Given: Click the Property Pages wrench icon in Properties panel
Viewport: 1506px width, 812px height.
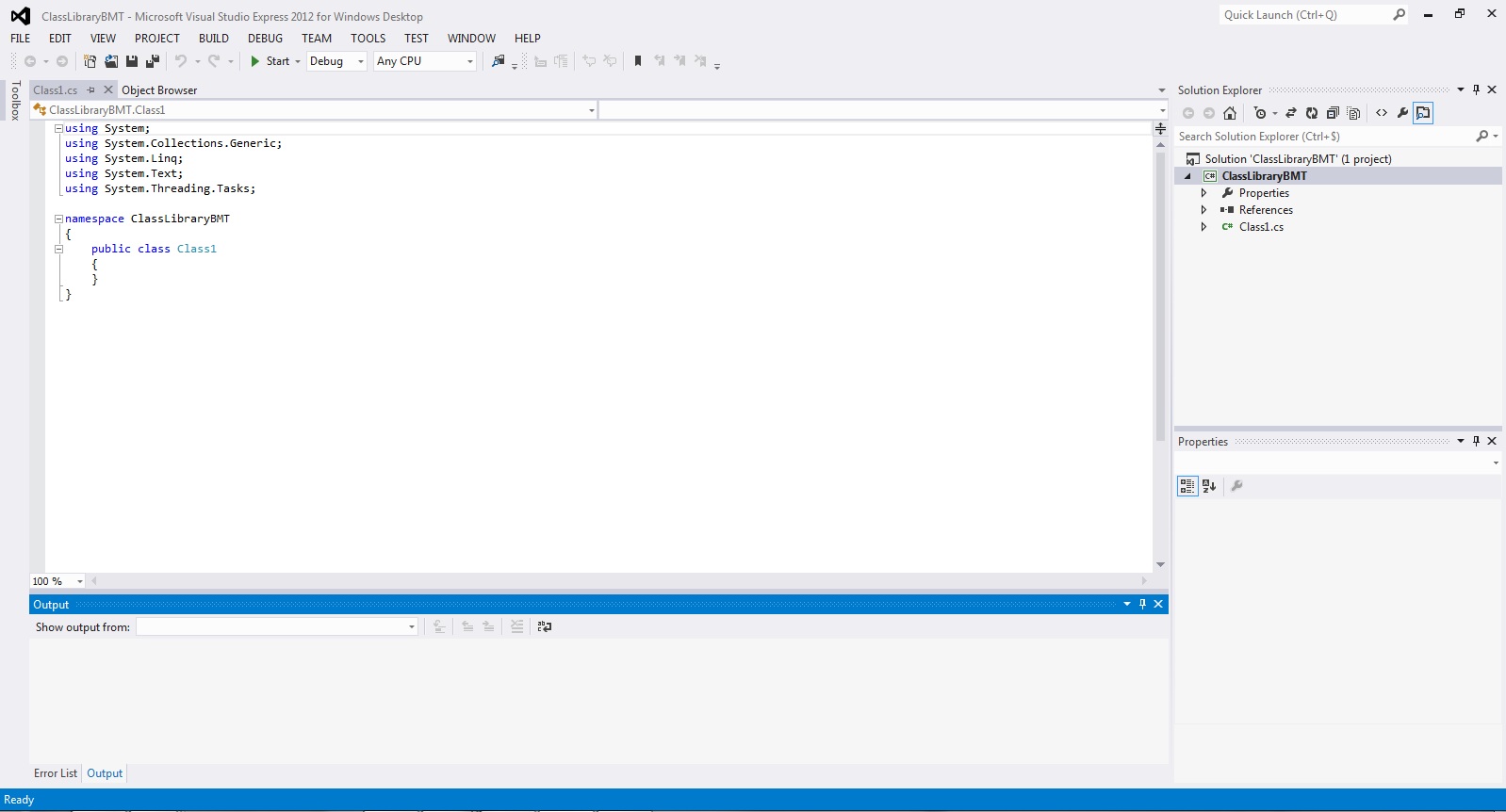Looking at the screenshot, I should coord(1236,486).
